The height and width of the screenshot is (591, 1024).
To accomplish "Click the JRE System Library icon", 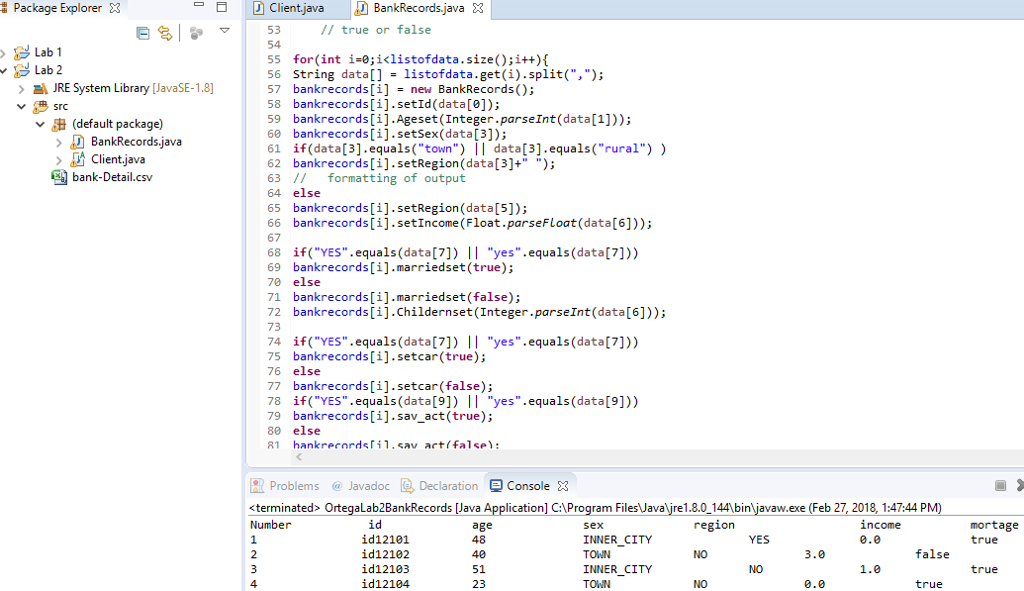I will [38, 87].
